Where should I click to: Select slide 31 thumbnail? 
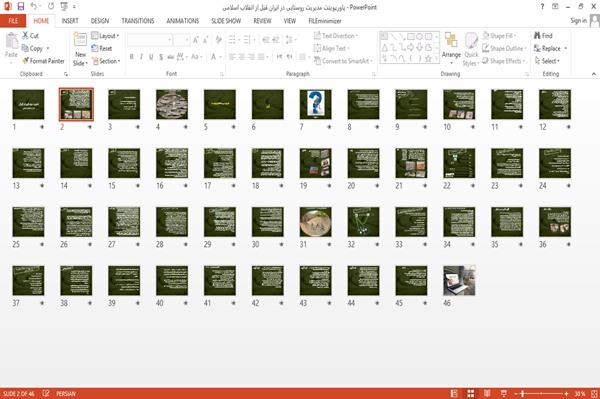click(315, 222)
